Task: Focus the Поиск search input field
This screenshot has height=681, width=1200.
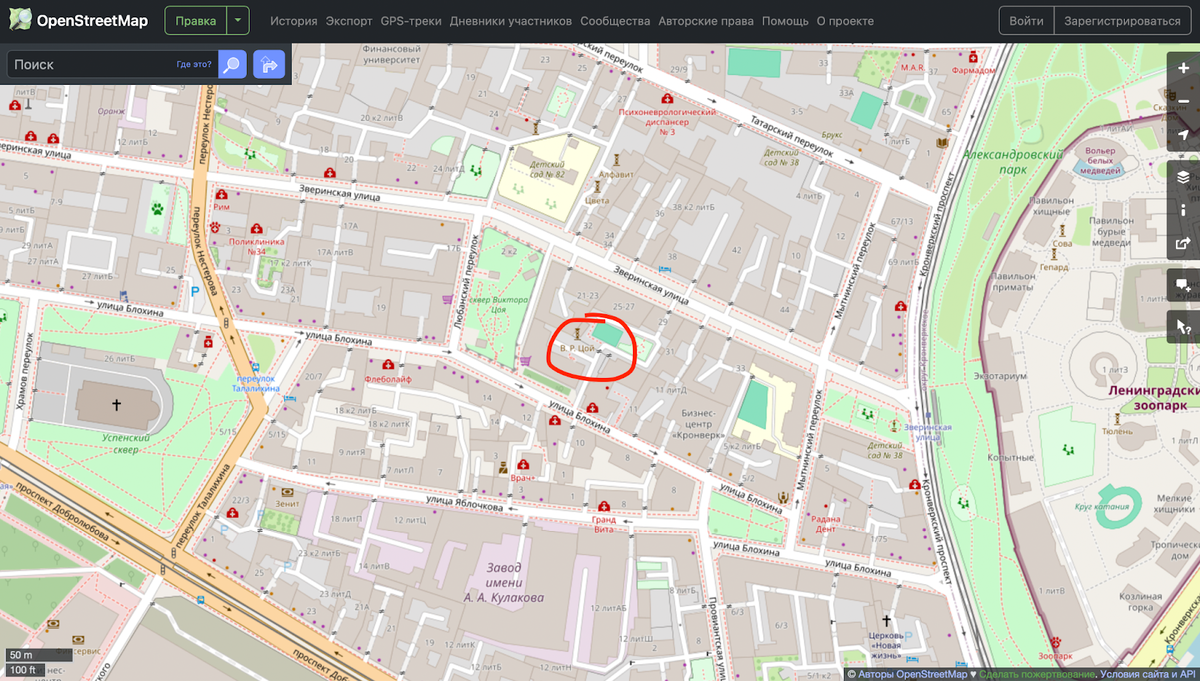Action: point(112,65)
